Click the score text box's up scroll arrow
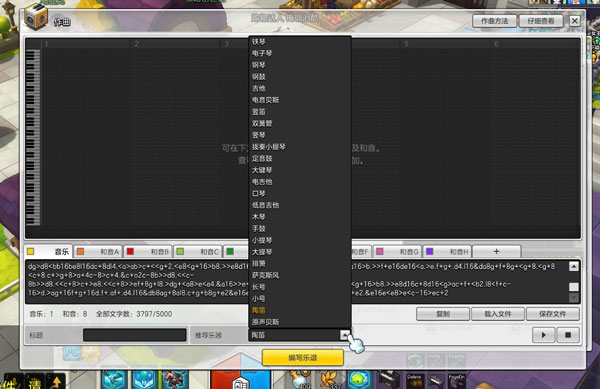600x389 pixels. [x=574, y=266]
